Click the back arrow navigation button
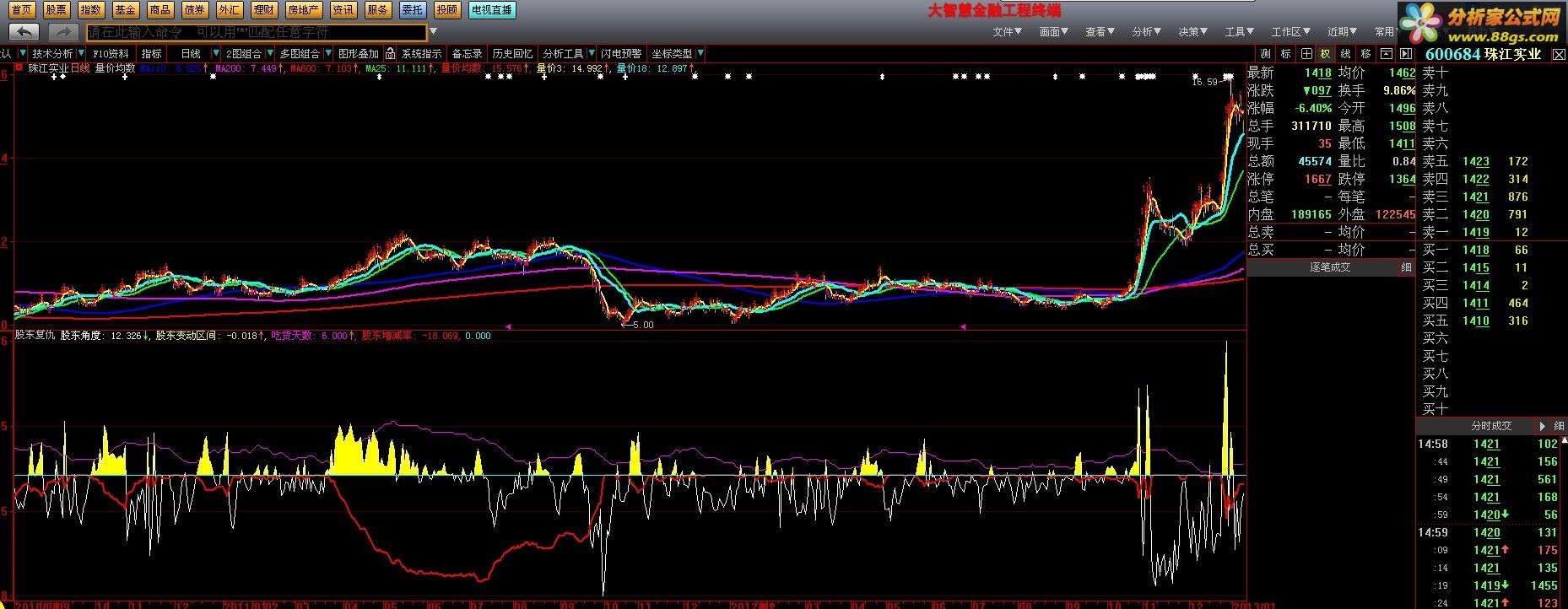The image size is (1568, 609). coord(24,32)
